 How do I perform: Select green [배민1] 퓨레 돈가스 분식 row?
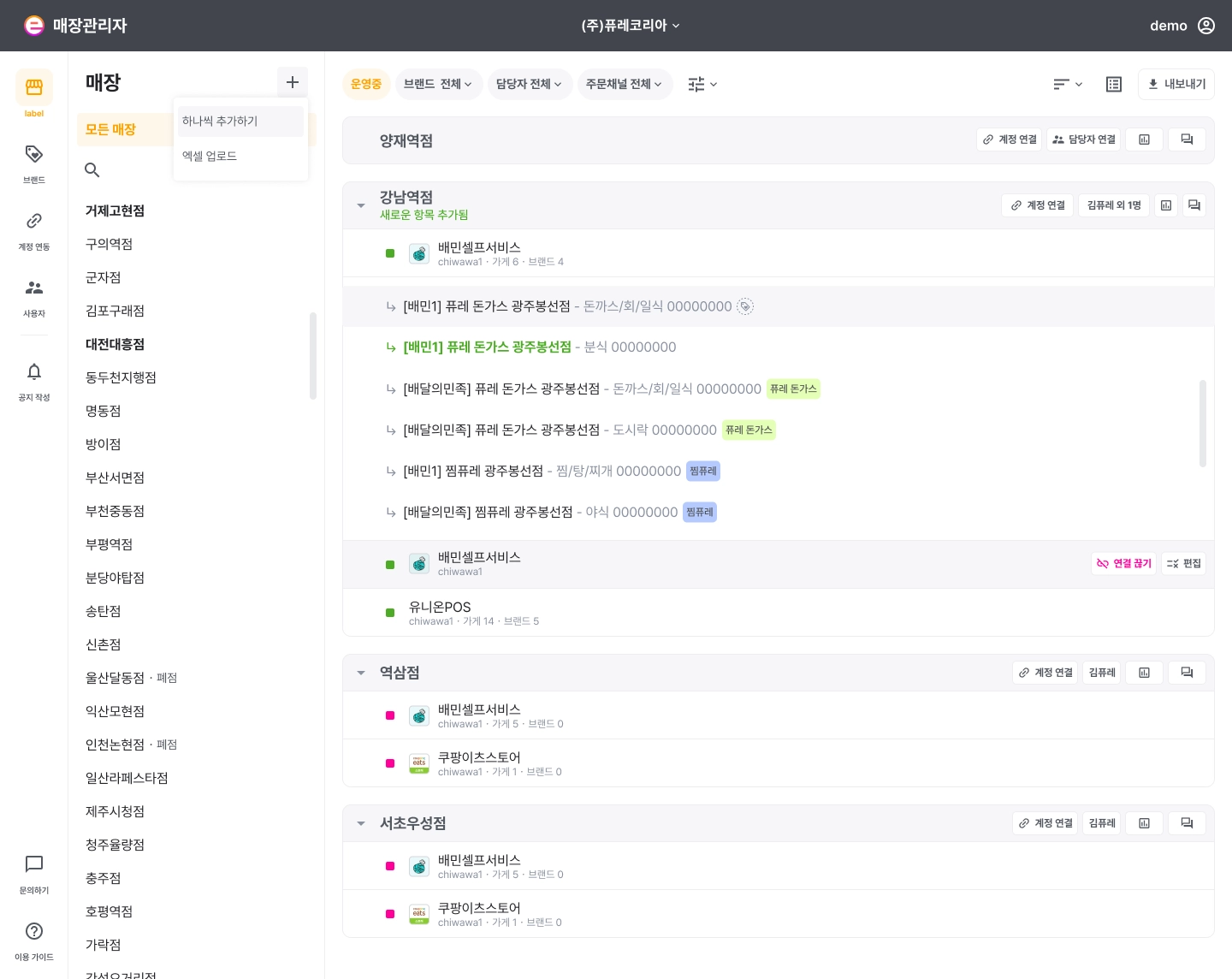pos(778,347)
